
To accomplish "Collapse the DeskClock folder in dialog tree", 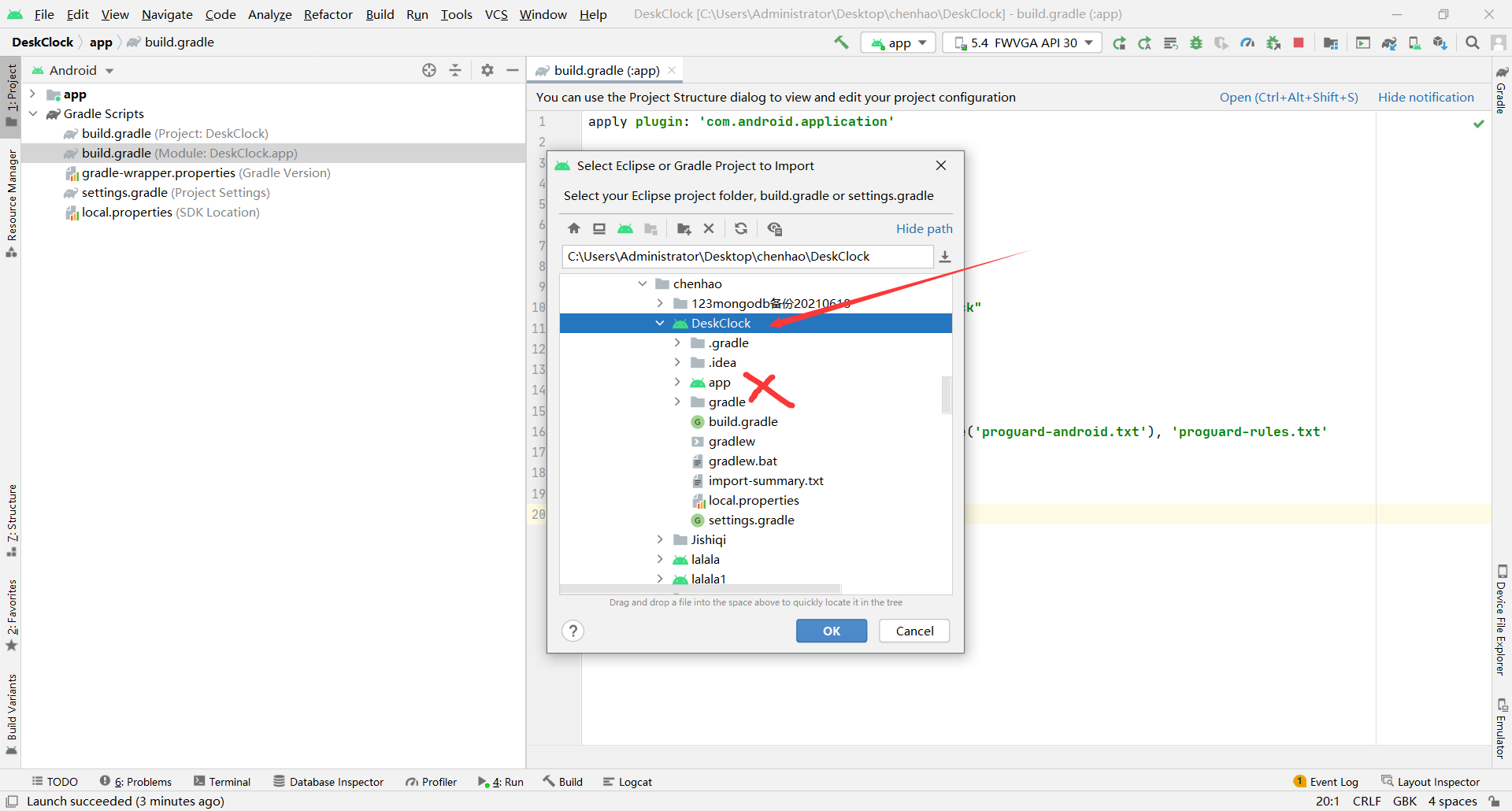I will click(660, 323).
